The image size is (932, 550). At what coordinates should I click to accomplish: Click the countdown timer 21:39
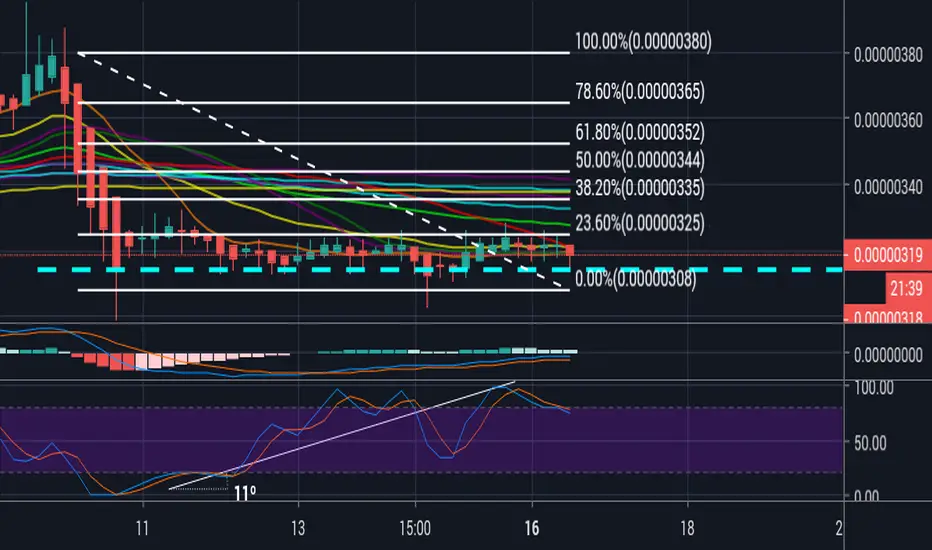click(906, 289)
